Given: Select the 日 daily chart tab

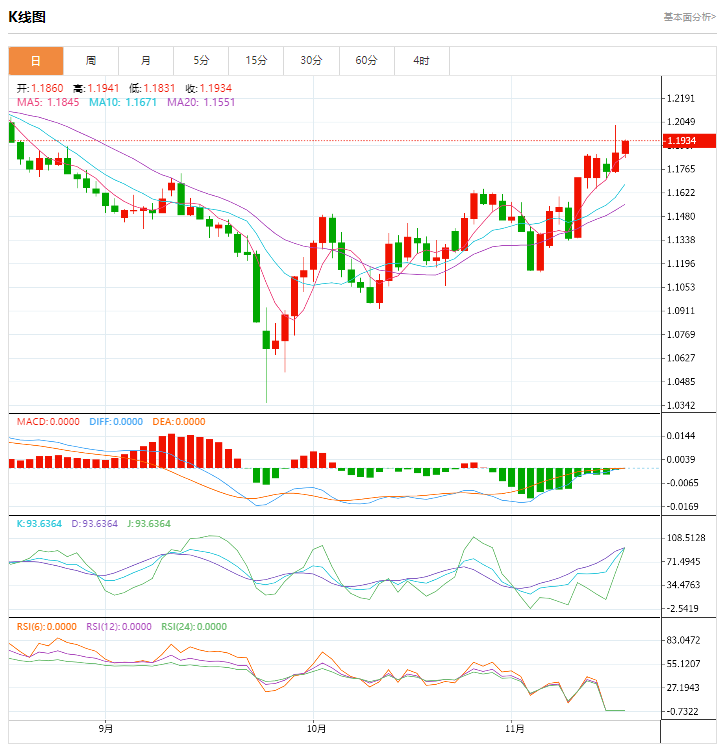Looking at the screenshot, I should (x=36, y=61).
